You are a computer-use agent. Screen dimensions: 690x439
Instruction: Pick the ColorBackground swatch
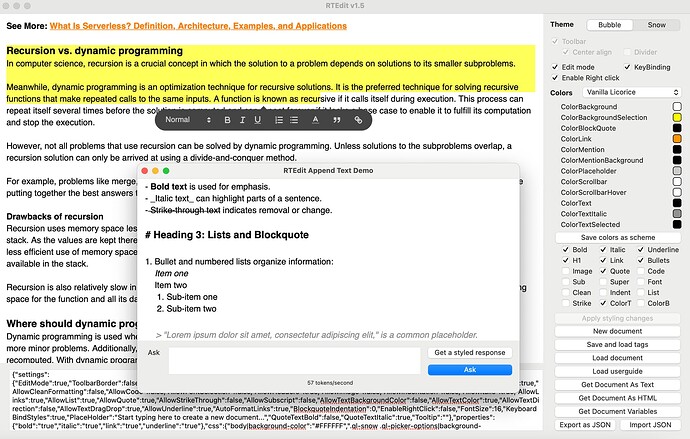(x=677, y=106)
